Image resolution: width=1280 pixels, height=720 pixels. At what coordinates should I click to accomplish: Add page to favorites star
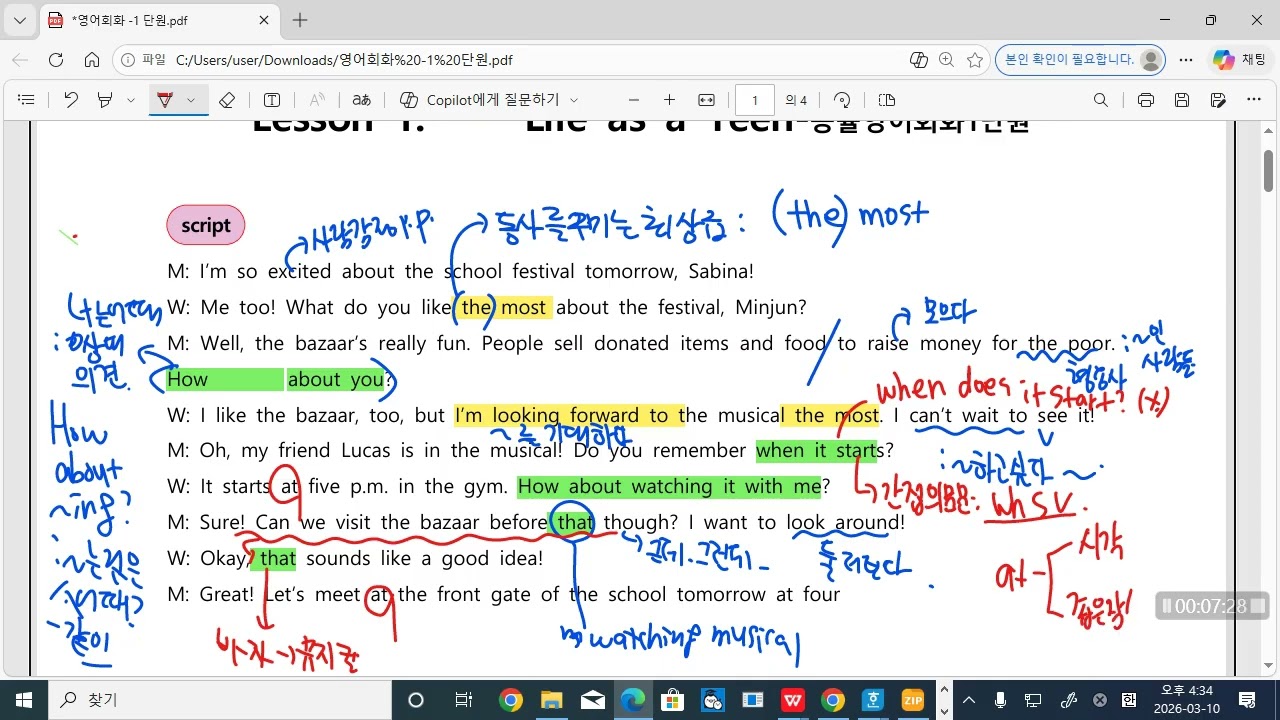pyautogui.click(x=975, y=60)
